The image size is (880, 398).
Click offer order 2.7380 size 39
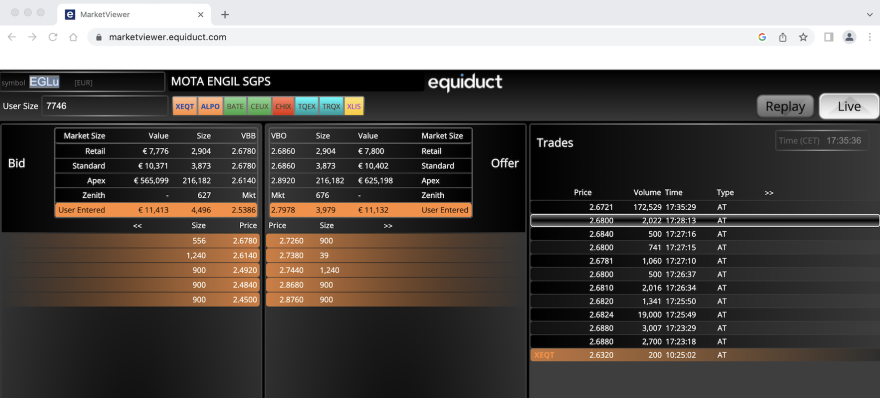pyautogui.click(x=396, y=255)
